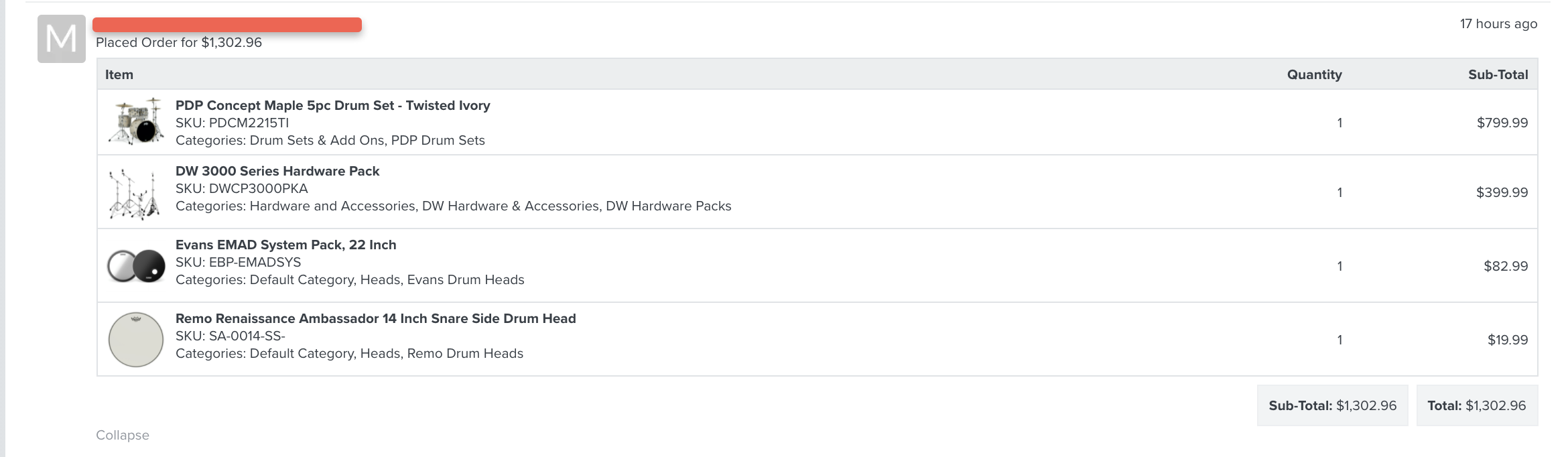Click the M customer avatar icon

61,39
